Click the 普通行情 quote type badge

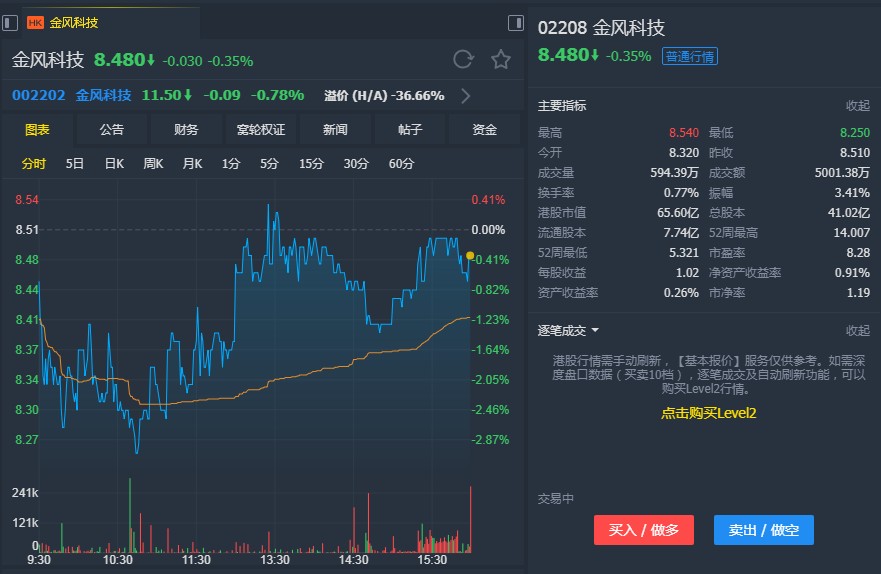(690, 56)
